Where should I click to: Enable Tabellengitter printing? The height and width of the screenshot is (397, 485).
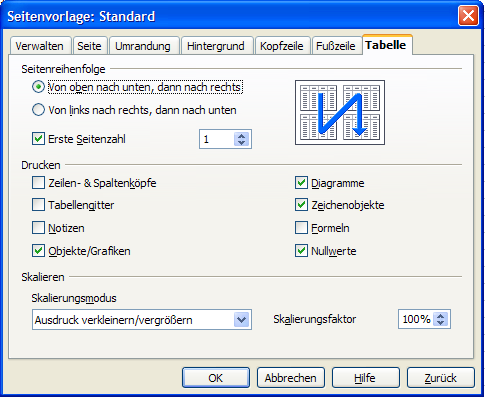point(38,205)
